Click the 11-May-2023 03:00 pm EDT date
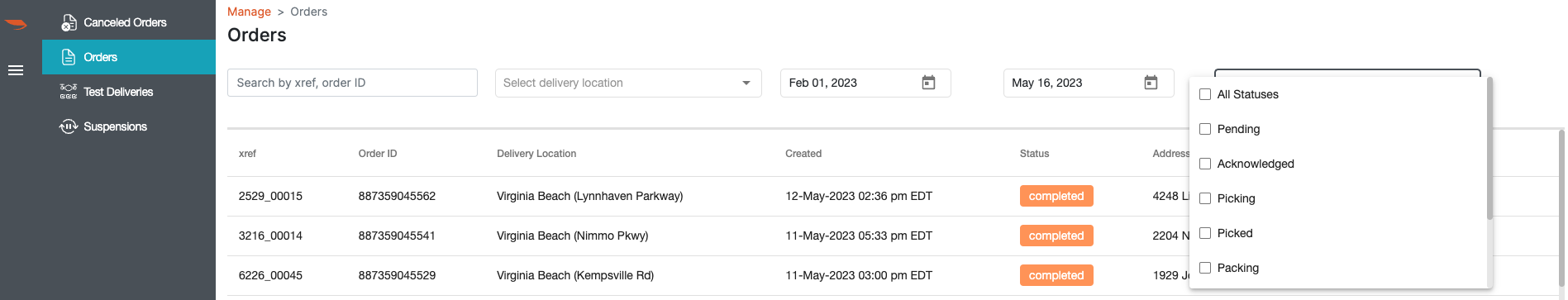This screenshot has width=1568, height=300. pyautogui.click(x=859, y=275)
